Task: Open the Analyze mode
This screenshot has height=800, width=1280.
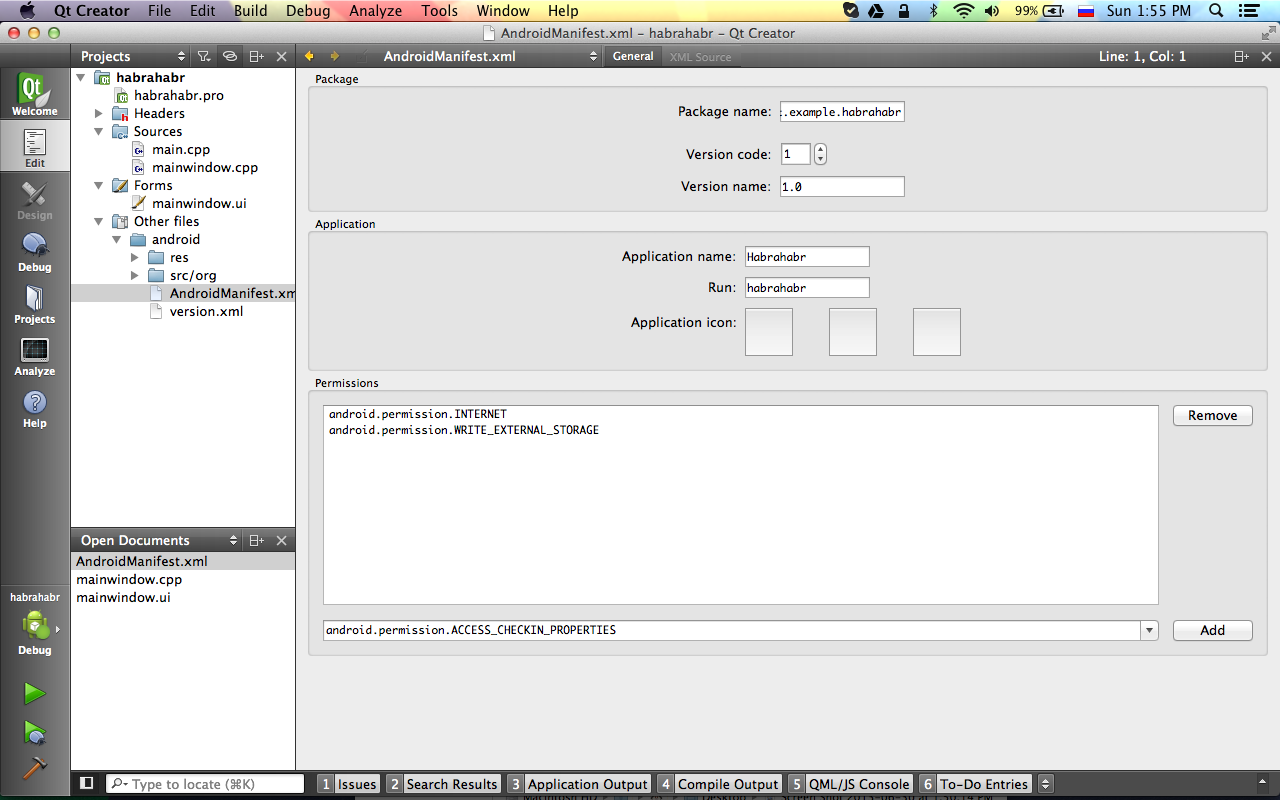Action: coord(35,355)
